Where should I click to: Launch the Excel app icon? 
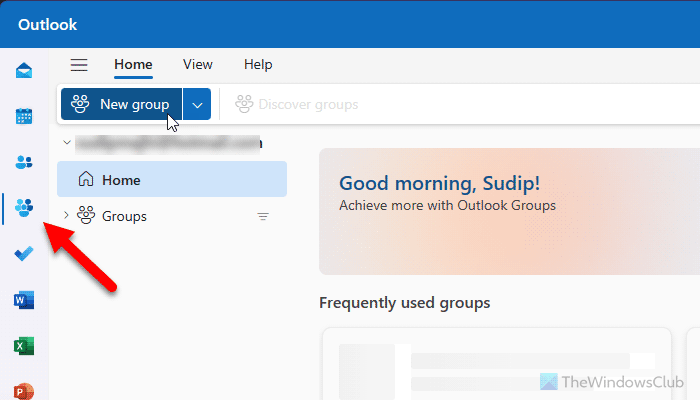click(24, 346)
